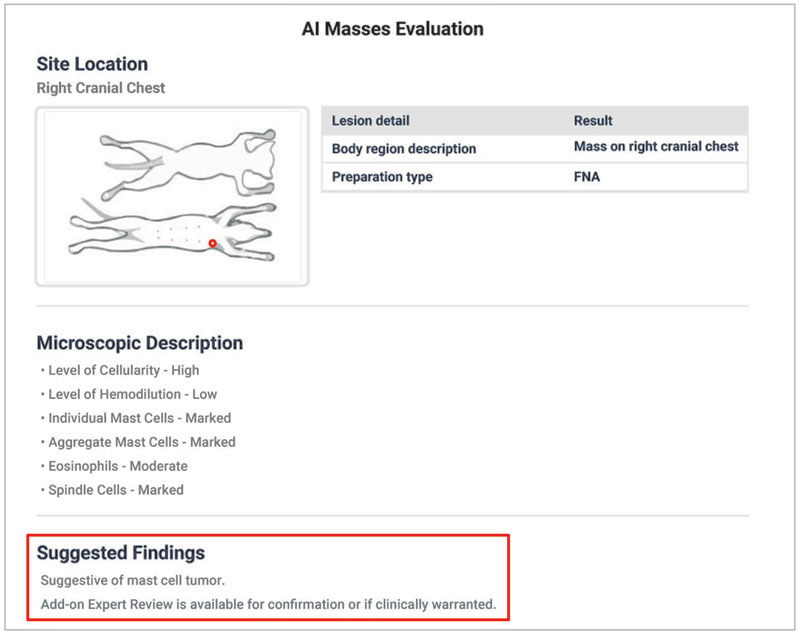The width and height of the screenshot is (800, 635).
Task: Click the Mass on right cranial chest result
Action: pos(656,147)
